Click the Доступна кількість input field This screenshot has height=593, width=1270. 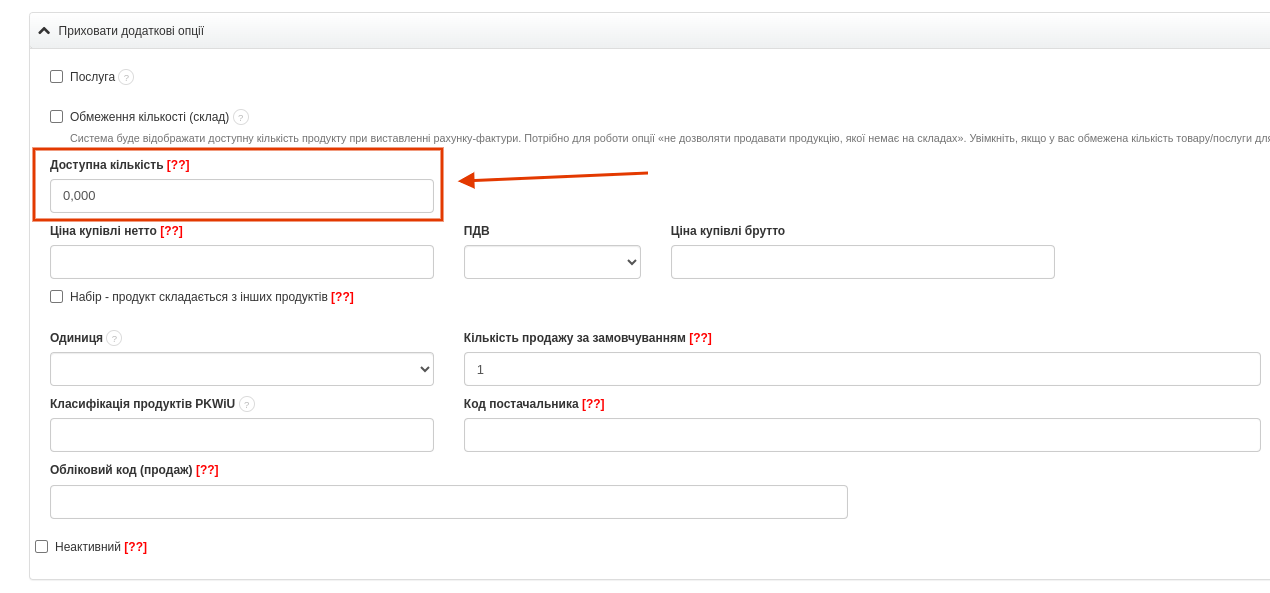tap(242, 196)
